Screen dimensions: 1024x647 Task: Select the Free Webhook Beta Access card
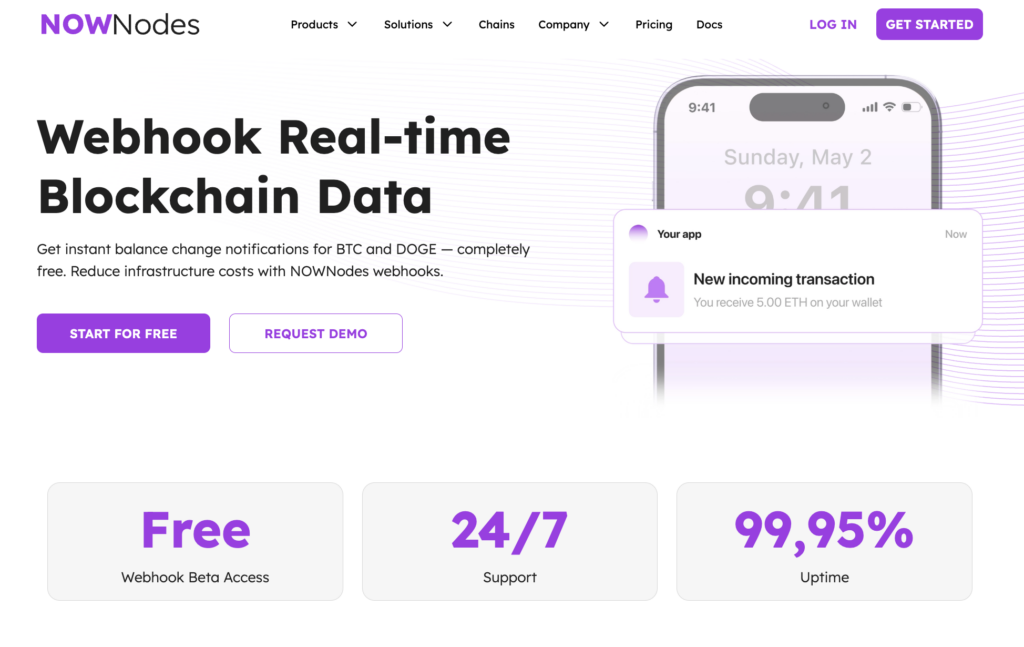[195, 541]
